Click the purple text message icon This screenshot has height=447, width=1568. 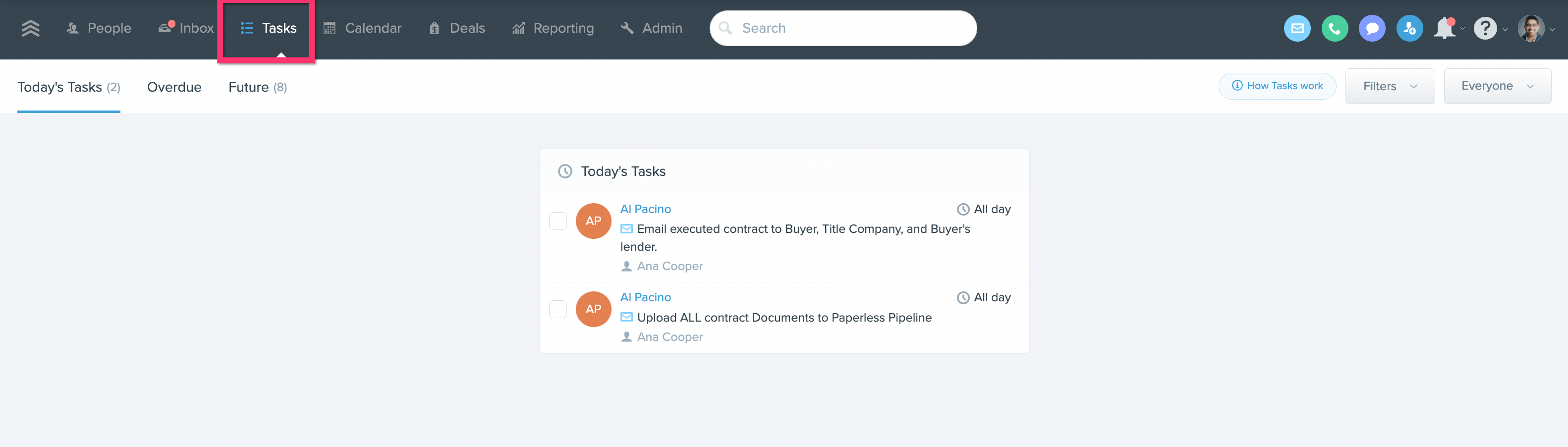[x=1372, y=28]
